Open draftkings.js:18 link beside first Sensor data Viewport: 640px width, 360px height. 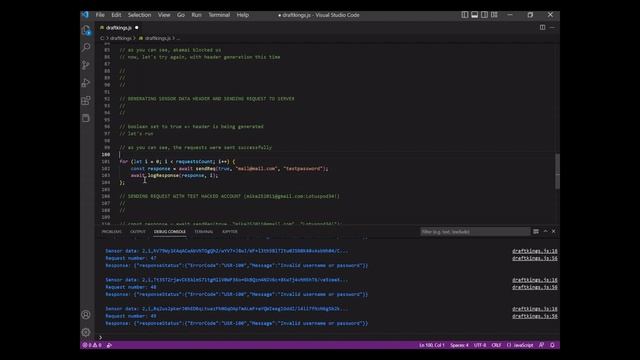click(535, 251)
